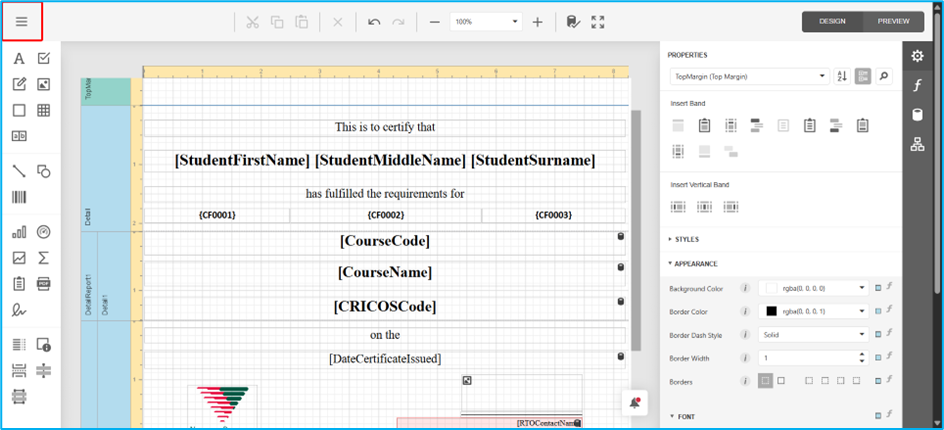Screen dimensions: 944x430
Task: Toggle full screen mode
Action: click(x=598, y=22)
